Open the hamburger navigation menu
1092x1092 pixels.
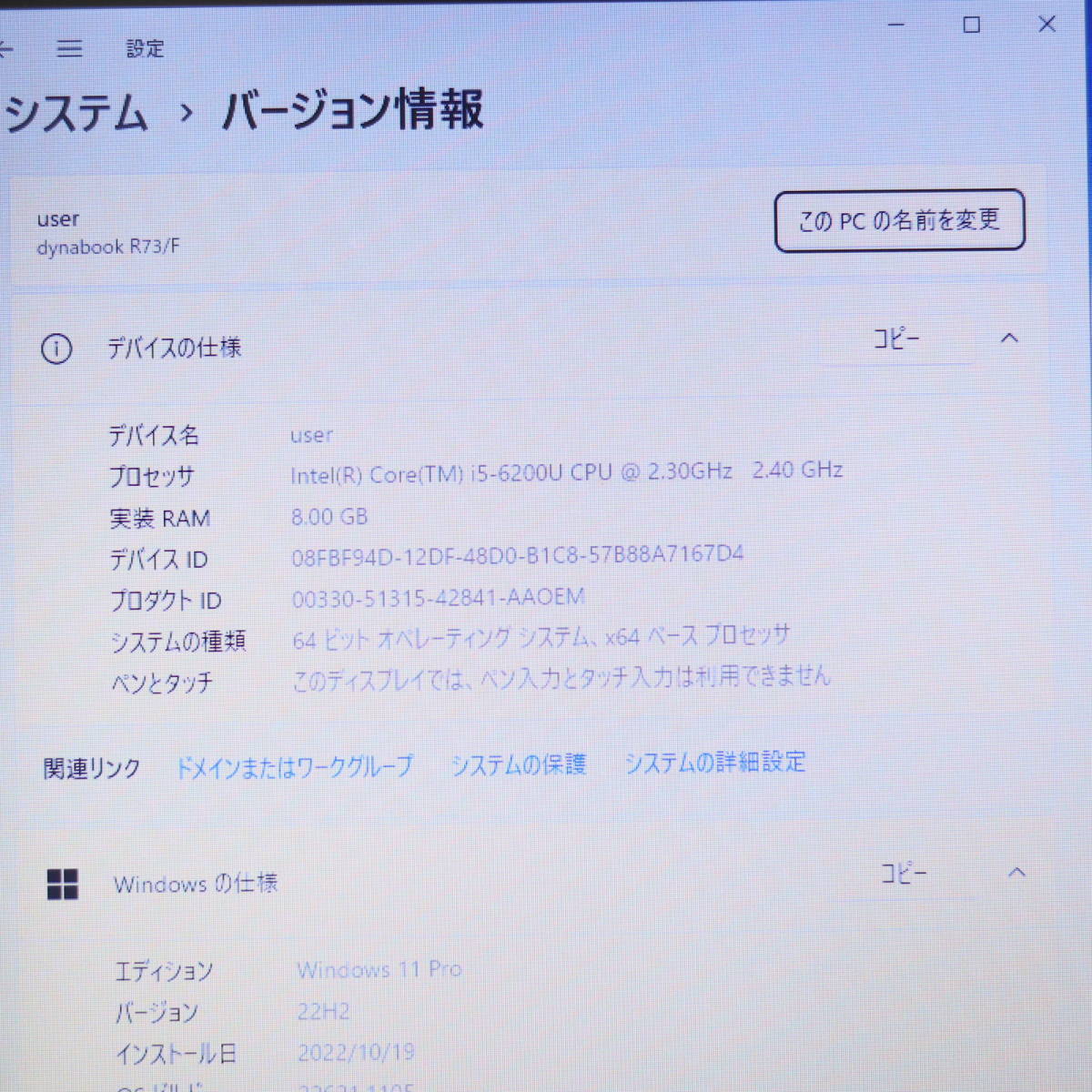coord(69,49)
